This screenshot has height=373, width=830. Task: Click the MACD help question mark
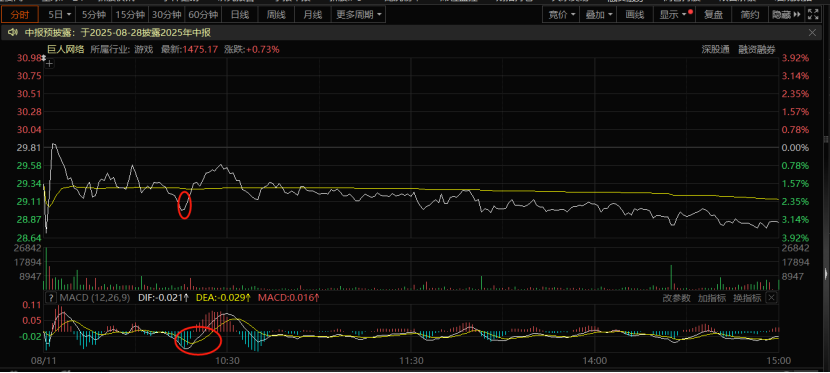point(51,298)
